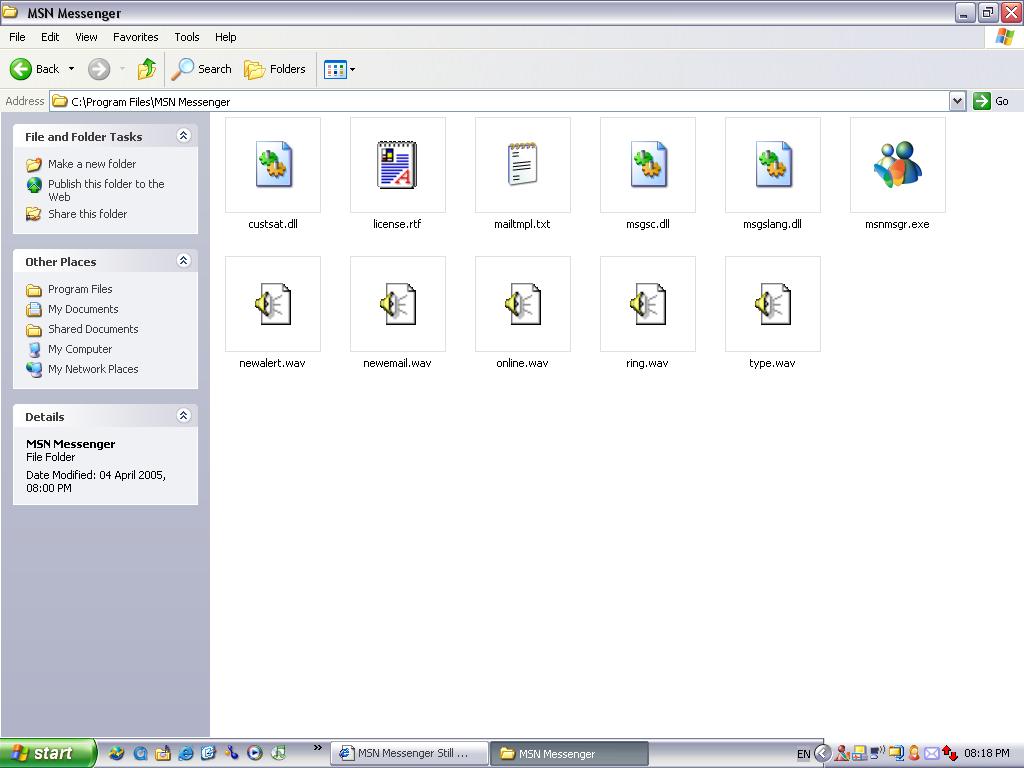1024x768 pixels.
Task: Click the newemail.wav file name
Action: 397,363
